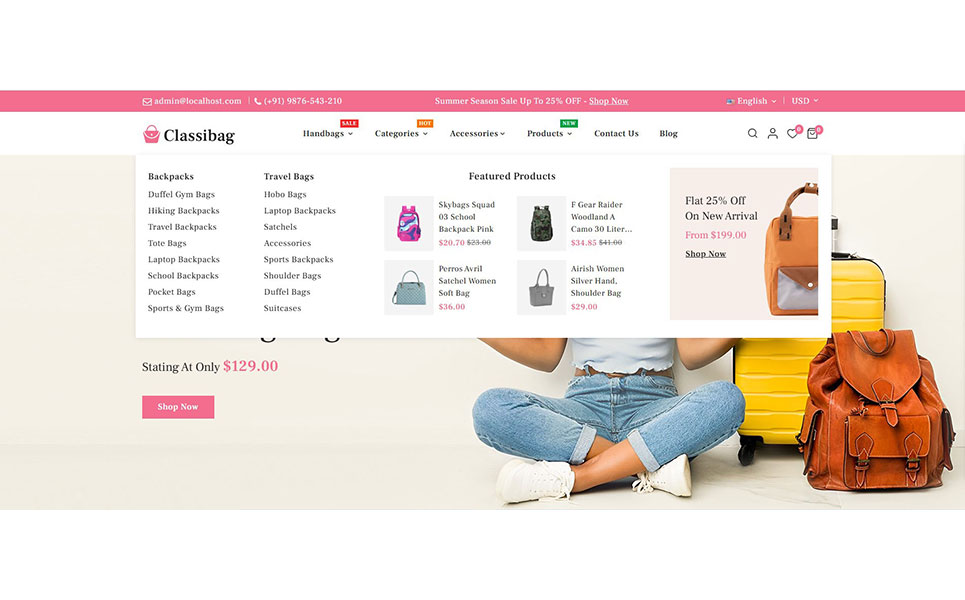
Task: Select the Skybags Squad pink backpack thumbnail
Action: click(409, 223)
